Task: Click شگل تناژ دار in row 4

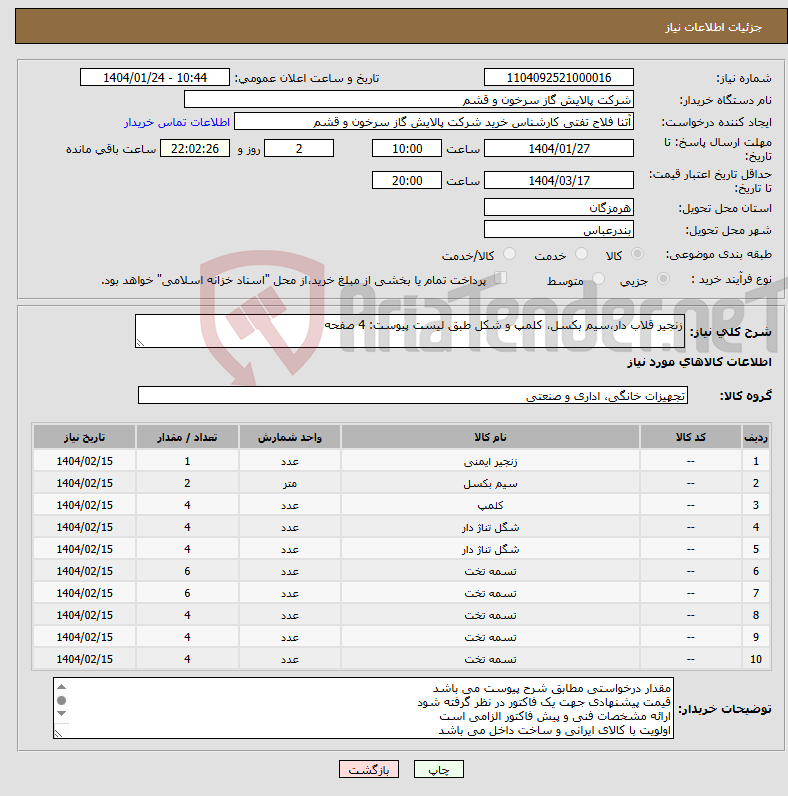Action: (x=490, y=527)
